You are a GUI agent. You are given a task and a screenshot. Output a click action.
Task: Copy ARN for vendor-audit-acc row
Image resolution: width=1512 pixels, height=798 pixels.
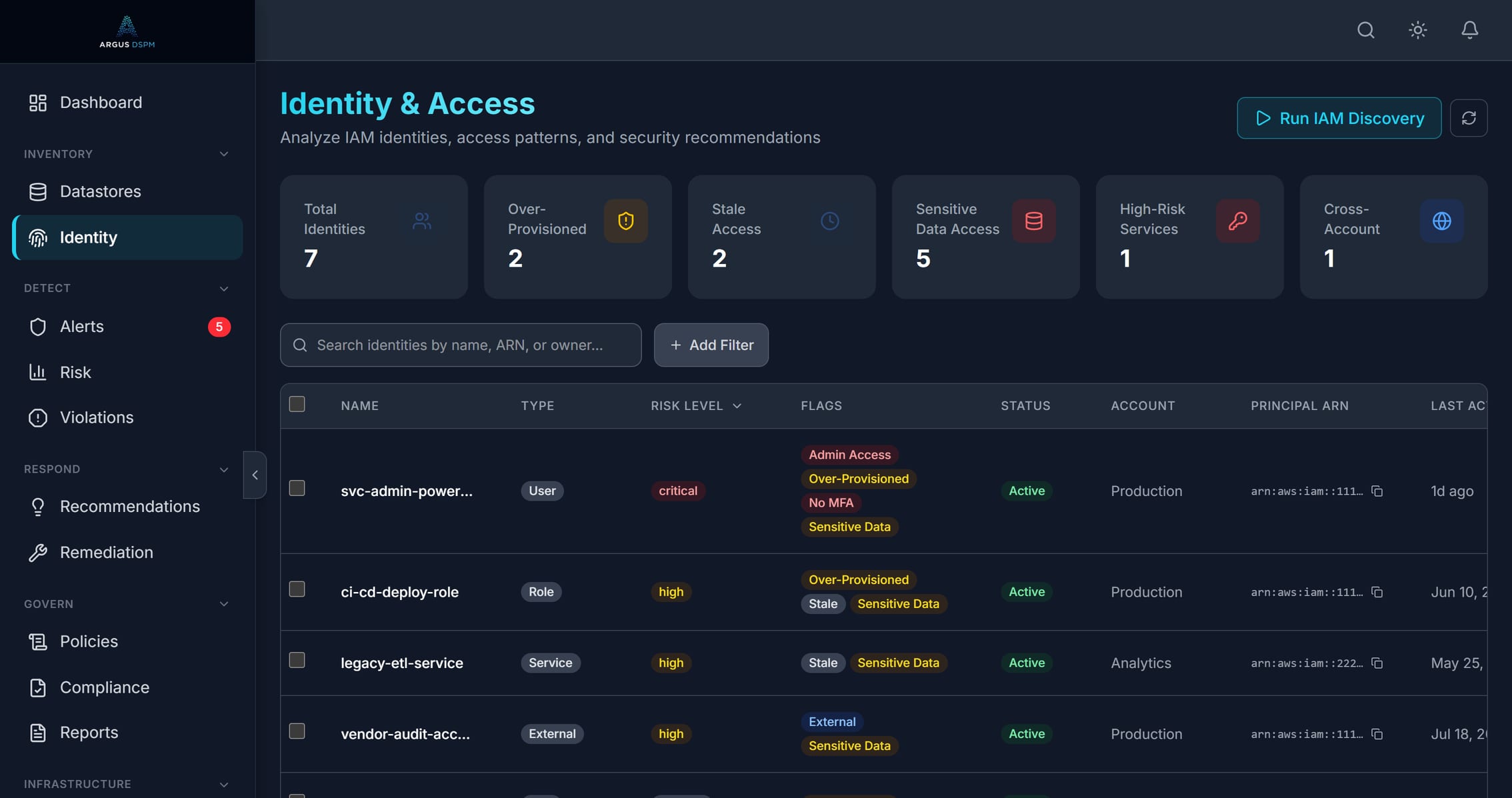(x=1377, y=734)
